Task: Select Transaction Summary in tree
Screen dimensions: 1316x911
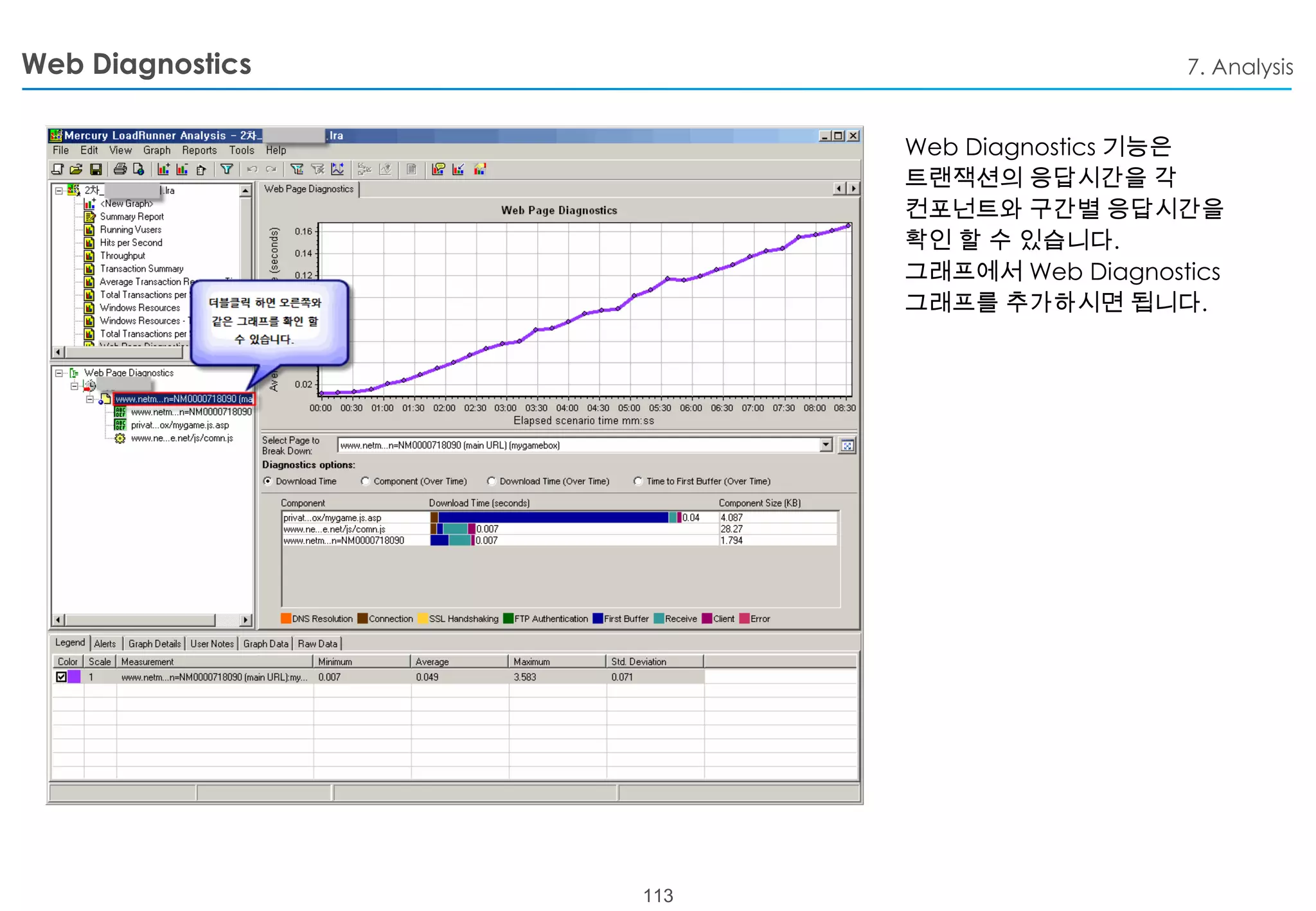Action: pos(141,269)
